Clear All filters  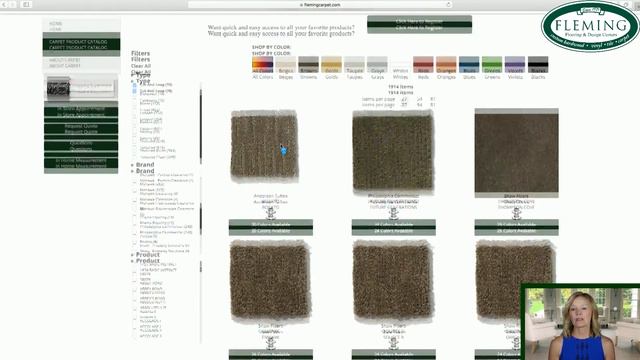coord(141,69)
